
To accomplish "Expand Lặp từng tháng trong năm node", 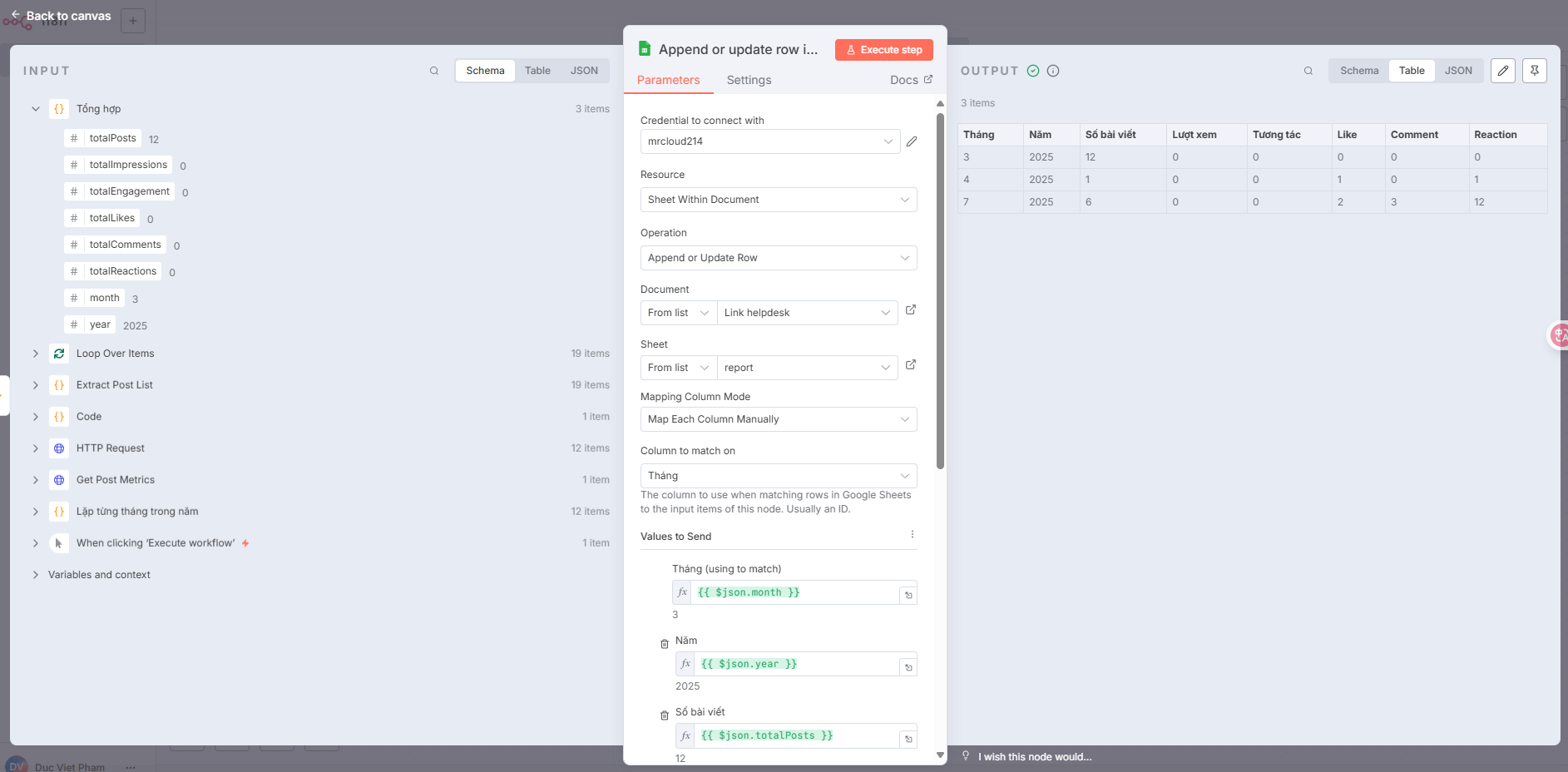I will coord(36,512).
